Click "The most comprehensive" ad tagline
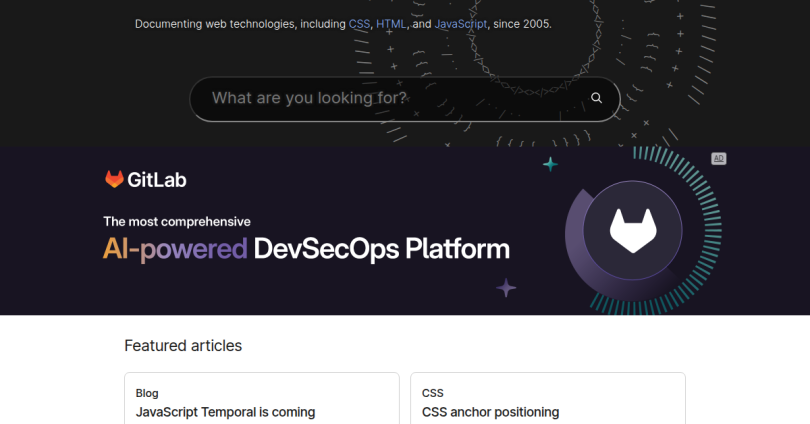This screenshot has width=810, height=424. point(177,222)
